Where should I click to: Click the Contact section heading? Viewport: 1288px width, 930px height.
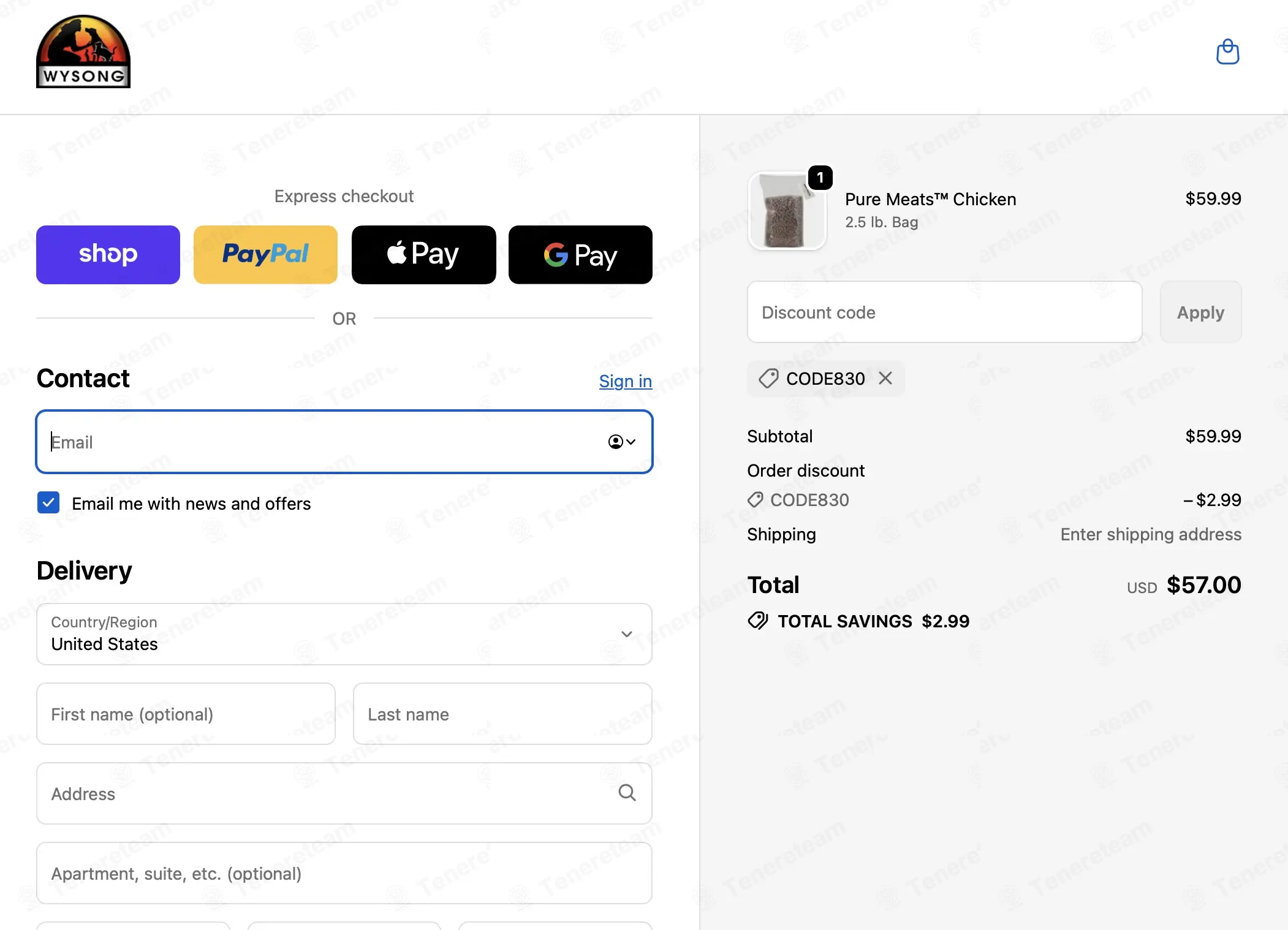click(83, 379)
